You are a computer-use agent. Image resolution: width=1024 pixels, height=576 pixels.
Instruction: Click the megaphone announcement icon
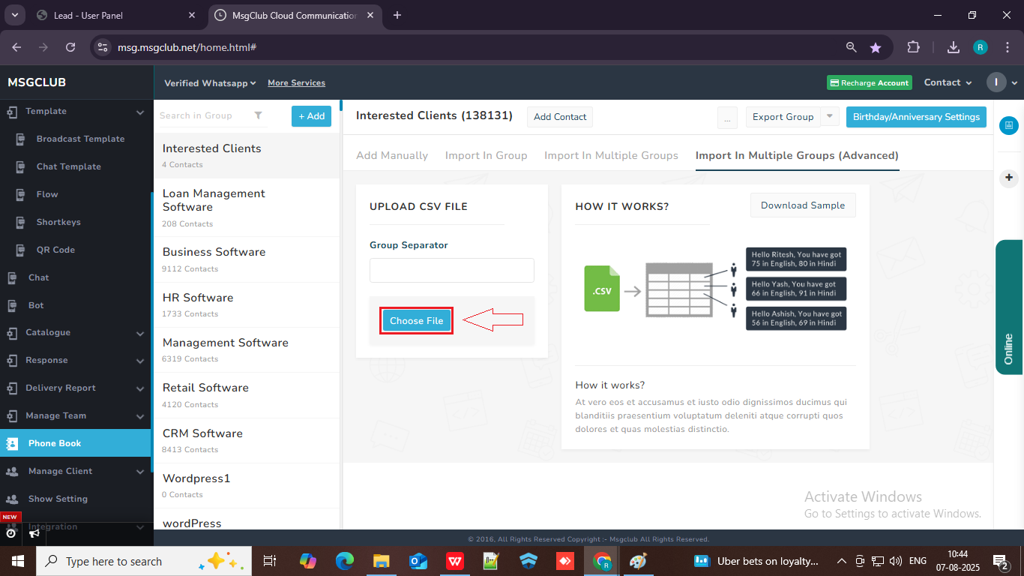coord(34,534)
